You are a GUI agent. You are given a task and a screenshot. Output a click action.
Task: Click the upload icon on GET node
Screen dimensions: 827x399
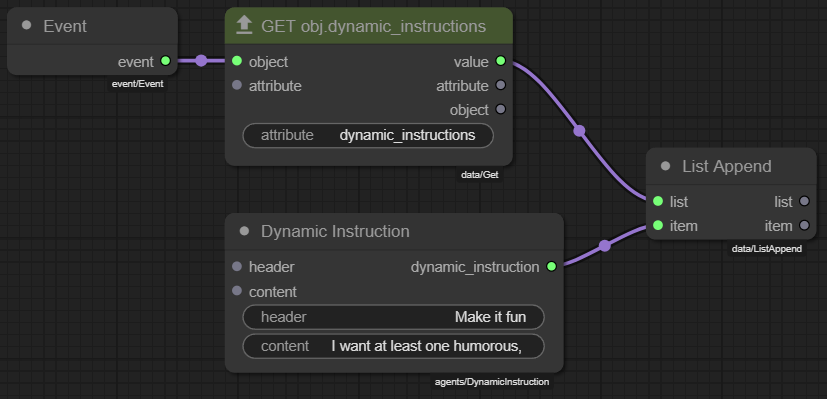click(x=244, y=25)
